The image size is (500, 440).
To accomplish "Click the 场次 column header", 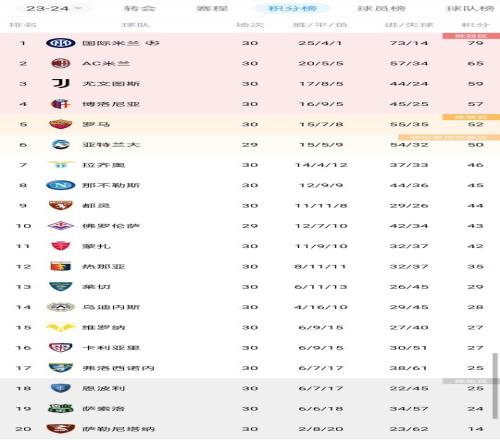I will (250, 25).
